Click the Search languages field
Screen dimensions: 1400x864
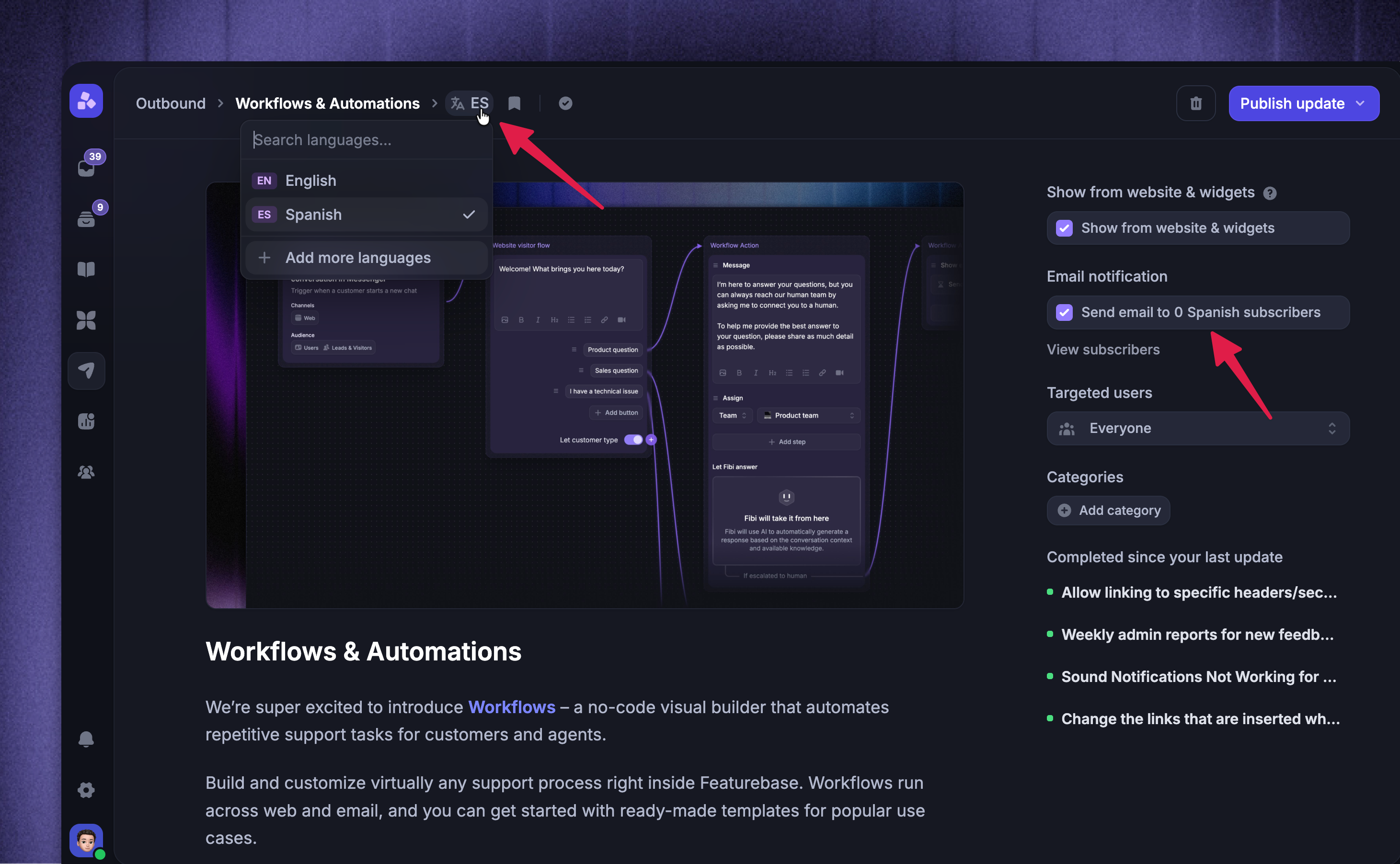pos(367,140)
